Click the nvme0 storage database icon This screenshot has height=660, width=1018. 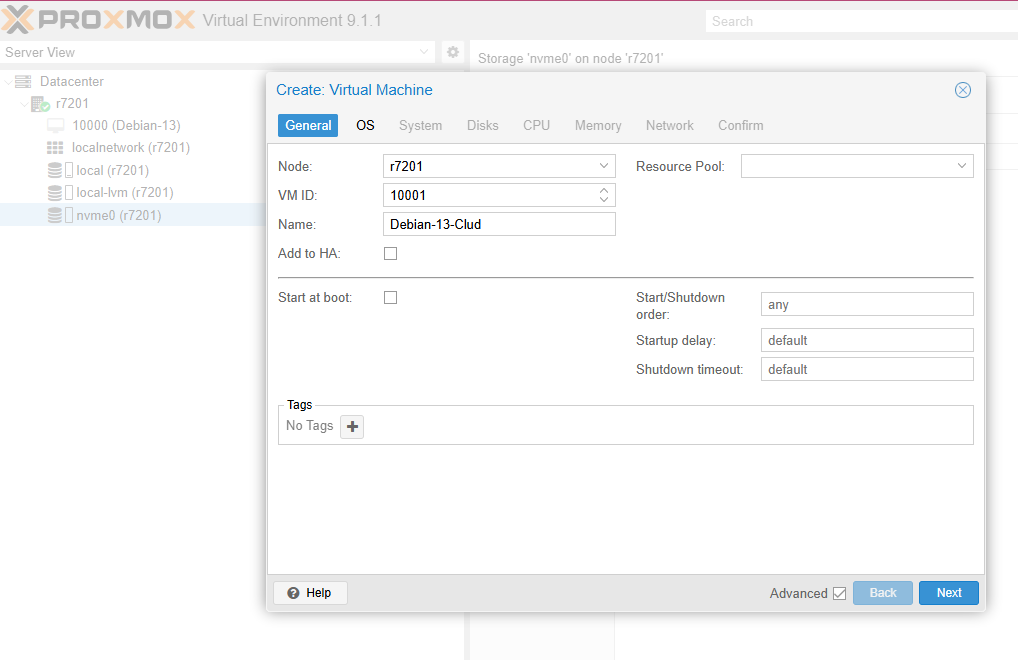coord(55,215)
